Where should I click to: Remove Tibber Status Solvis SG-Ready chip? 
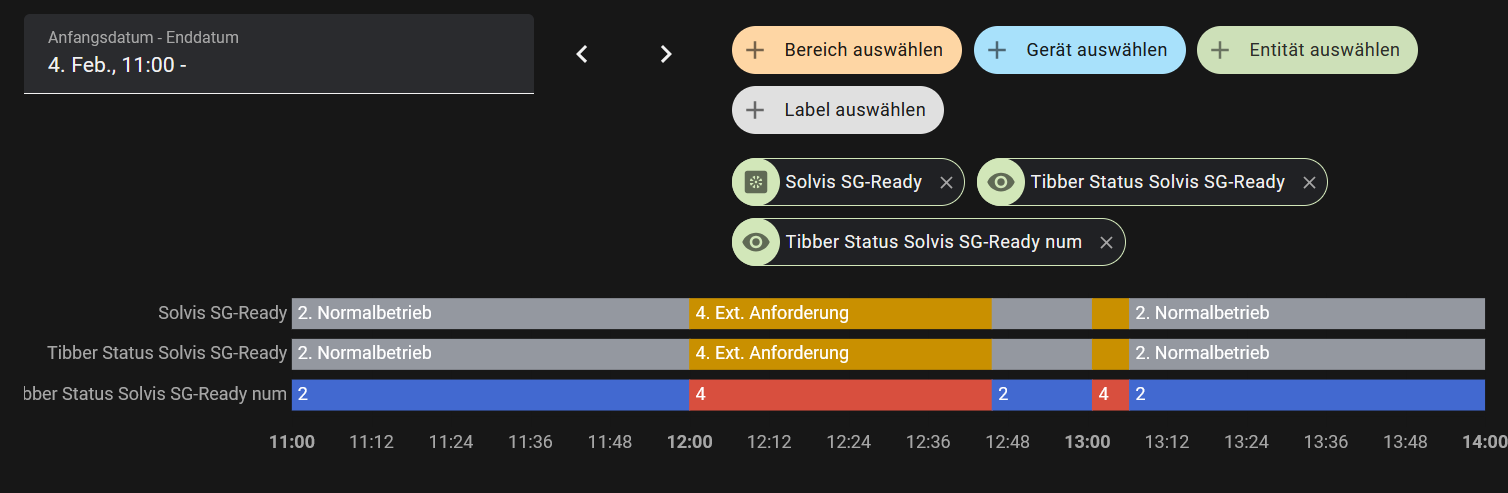click(1309, 182)
